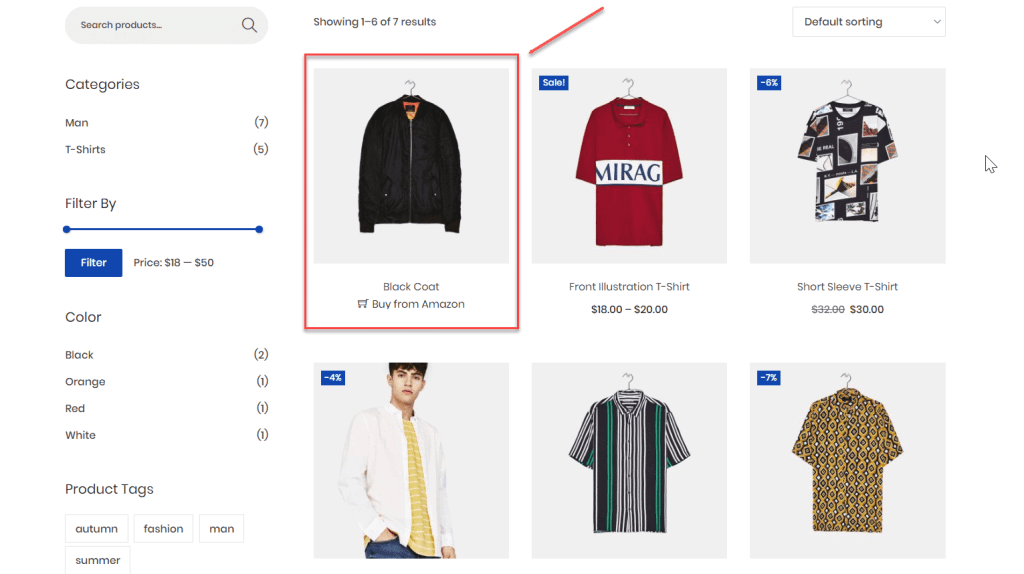This screenshot has height=574, width=1024.
Task: Select the autumn product tag
Action: click(97, 529)
